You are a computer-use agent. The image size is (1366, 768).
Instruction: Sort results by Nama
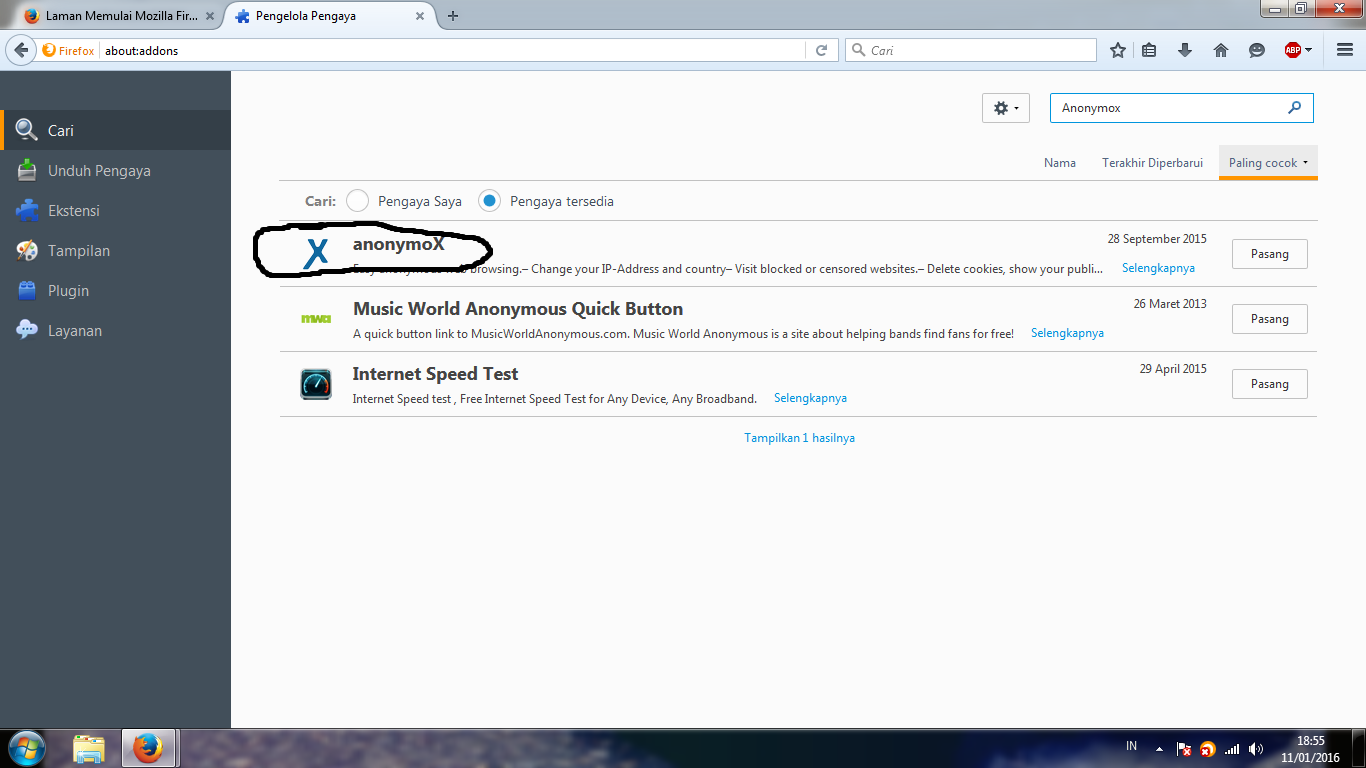point(1060,163)
